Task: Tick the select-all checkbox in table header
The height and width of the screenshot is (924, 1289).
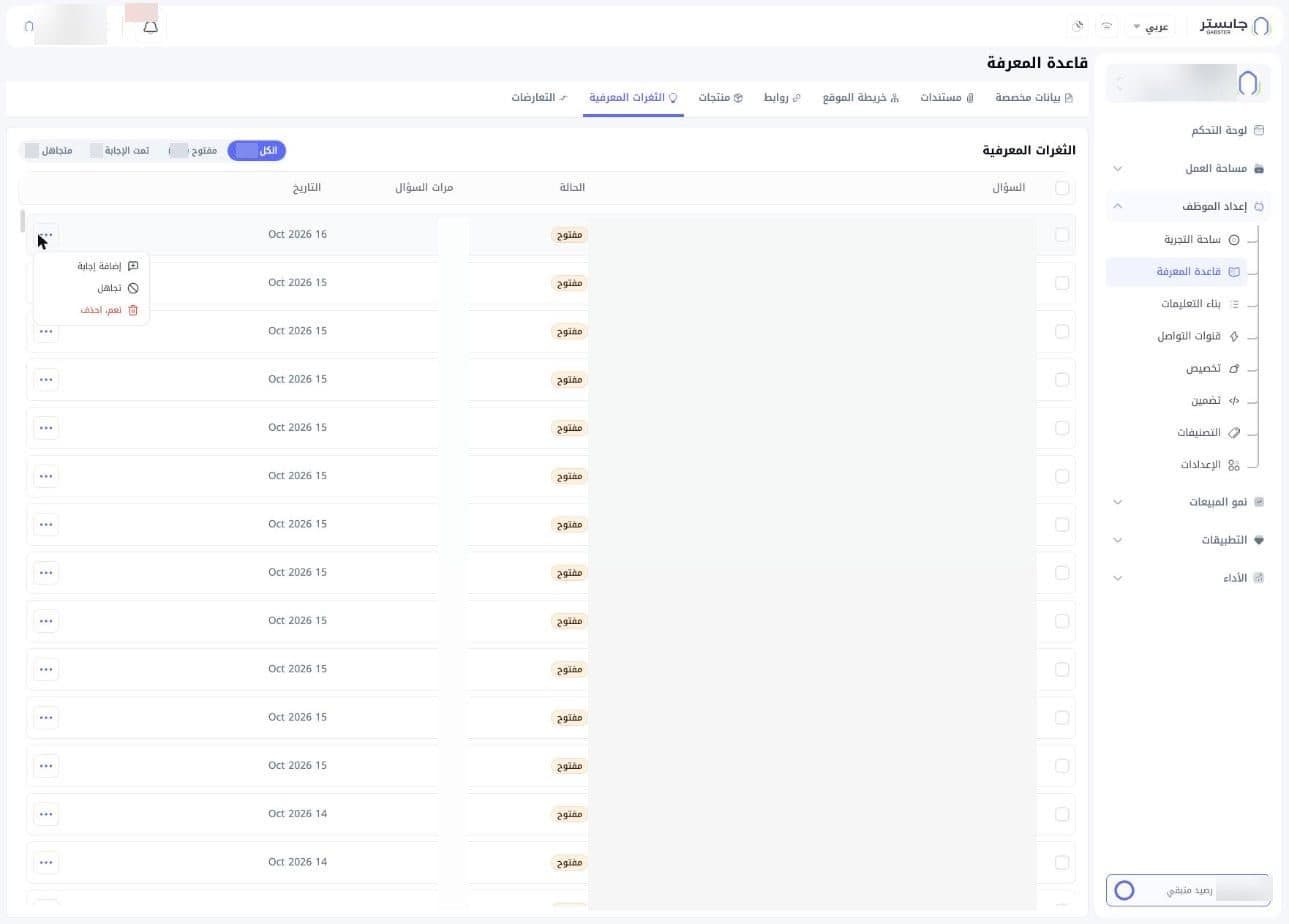Action: click(x=1062, y=188)
